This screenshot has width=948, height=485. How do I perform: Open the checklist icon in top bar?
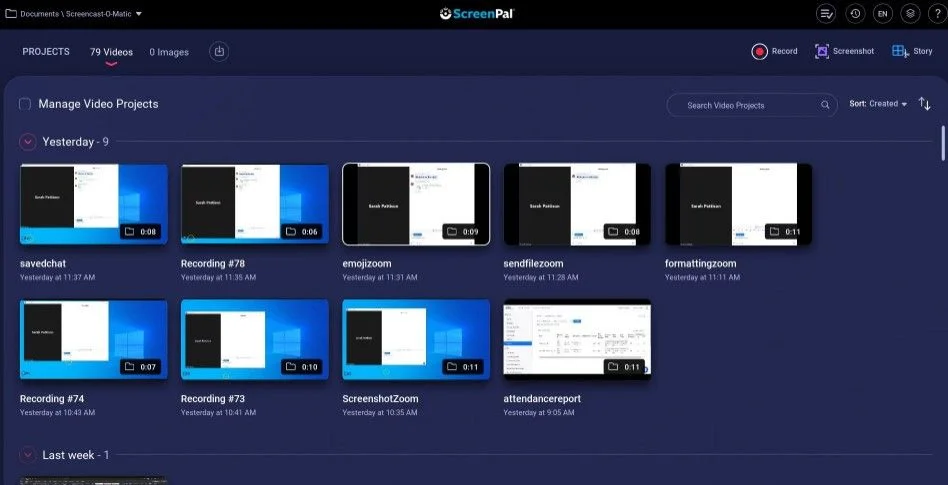coord(826,13)
